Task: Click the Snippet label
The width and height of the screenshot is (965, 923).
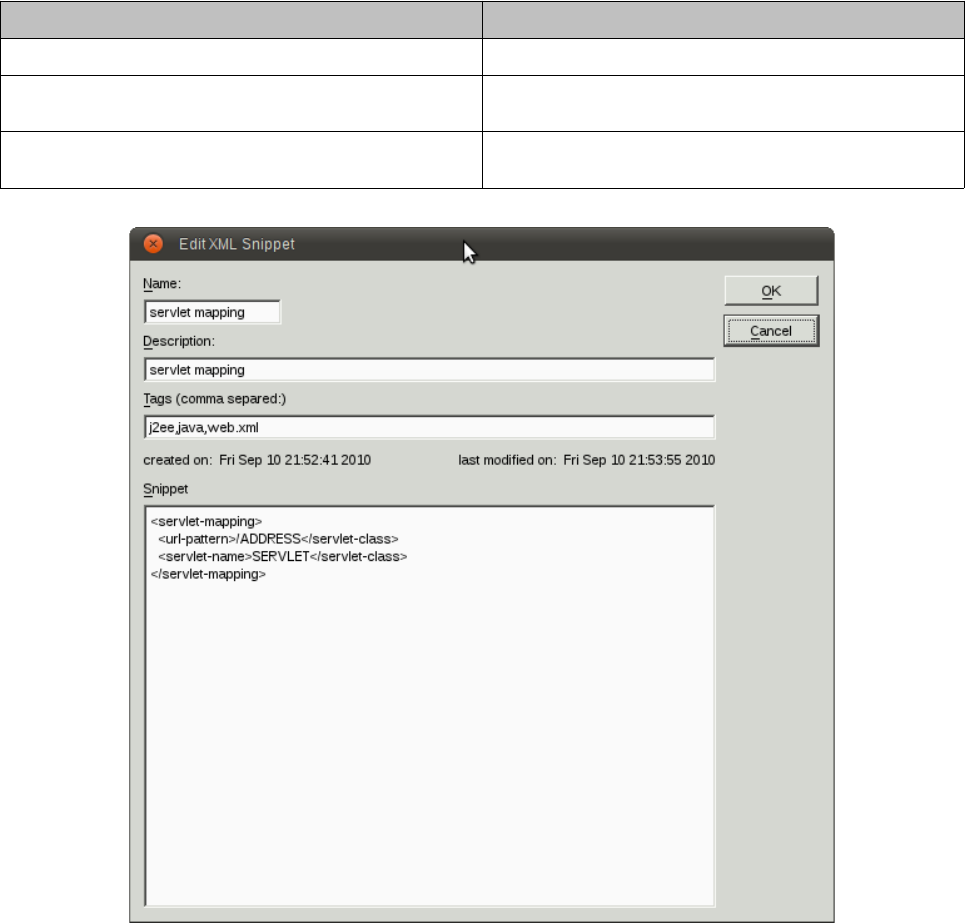Action: click(x=166, y=489)
